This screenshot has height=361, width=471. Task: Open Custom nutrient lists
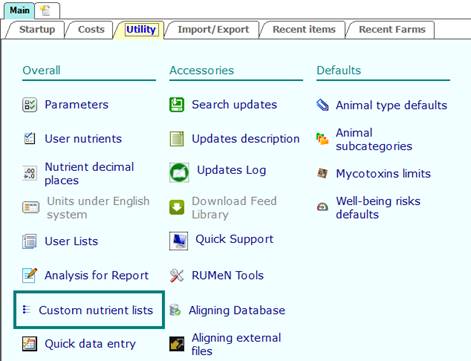coord(96,310)
